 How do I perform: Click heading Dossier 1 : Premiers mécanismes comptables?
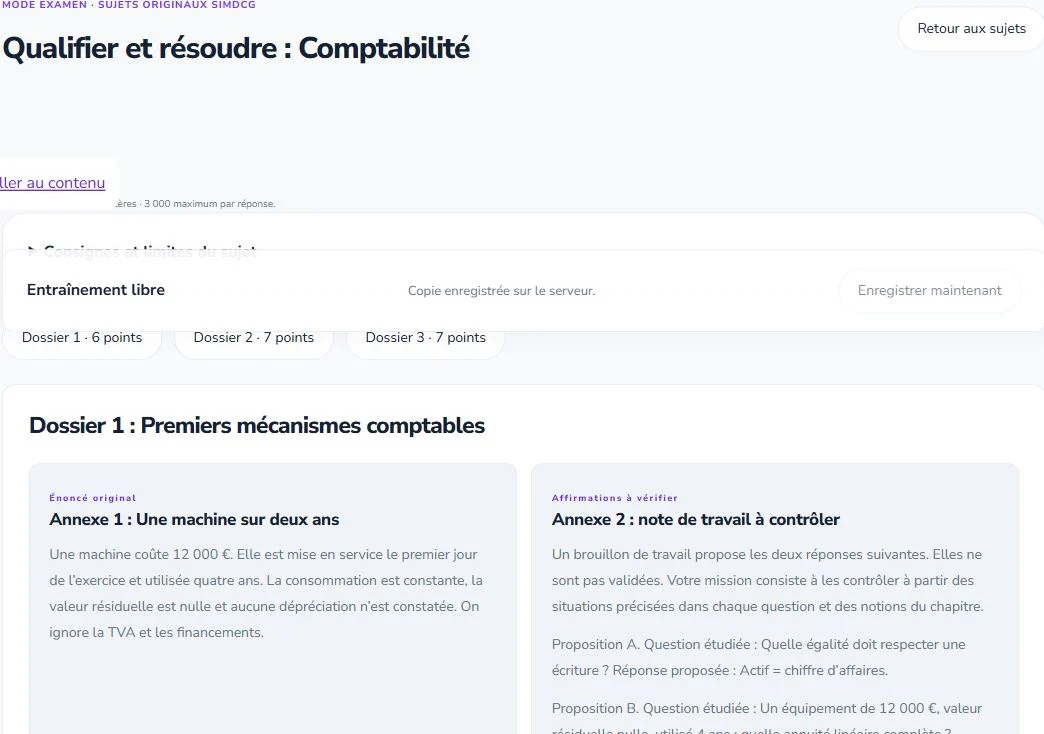(257, 425)
